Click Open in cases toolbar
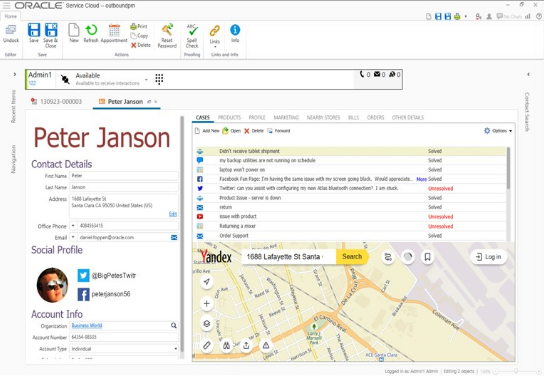 [231, 131]
